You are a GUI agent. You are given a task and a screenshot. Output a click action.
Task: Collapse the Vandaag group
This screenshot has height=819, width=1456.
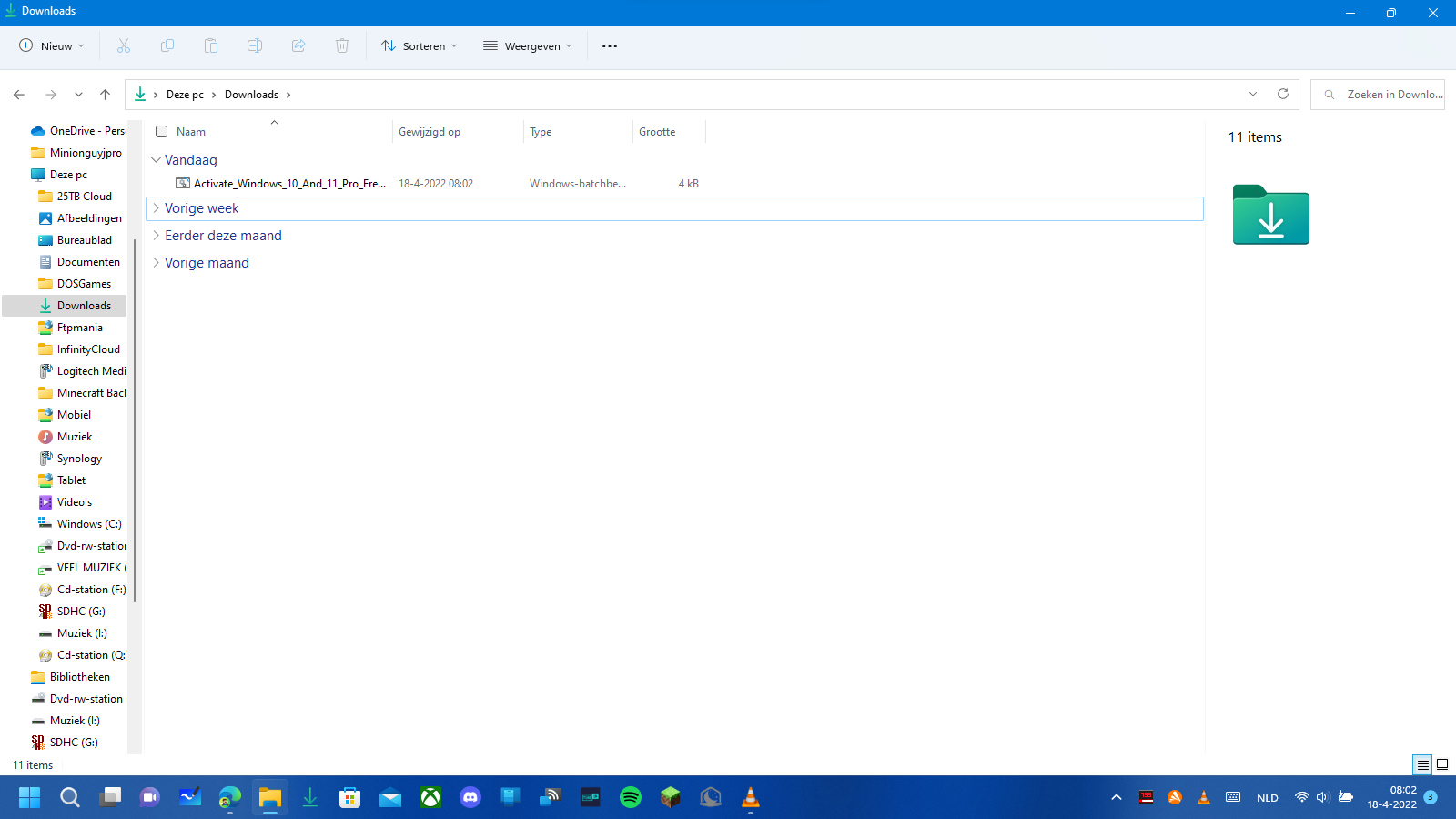[156, 159]
